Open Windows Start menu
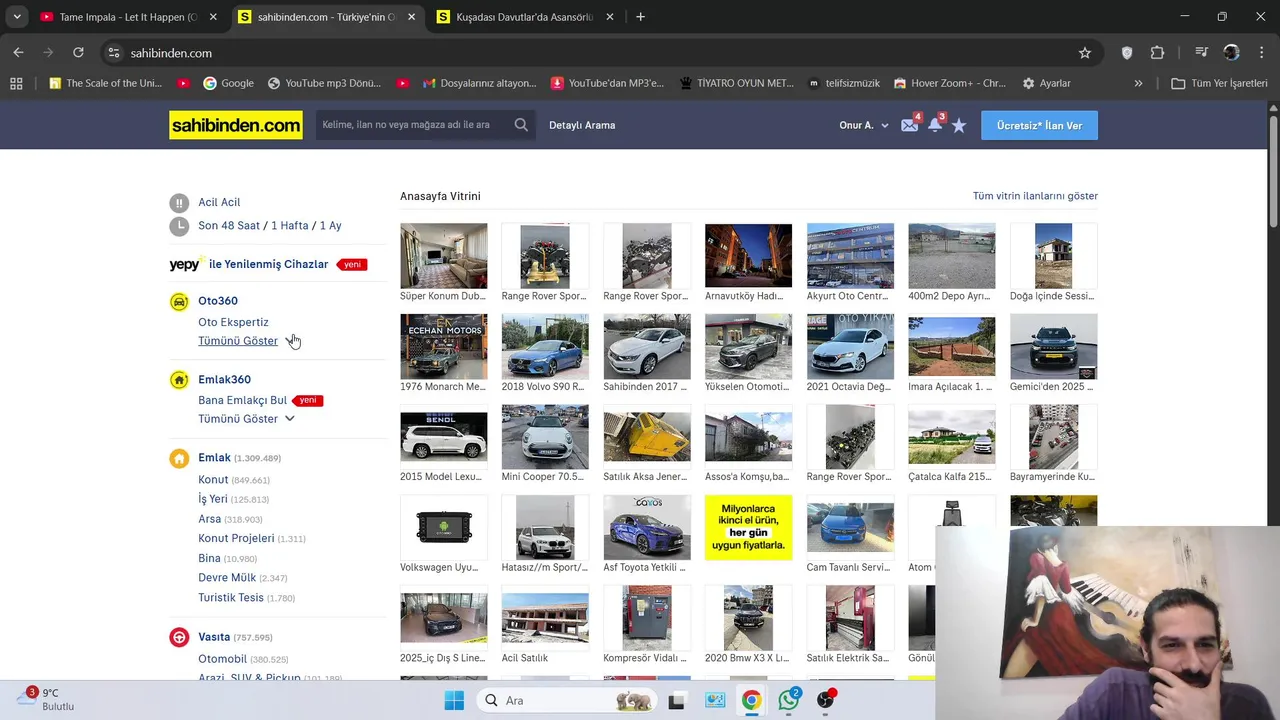The width and height of the screenshot is (1280, 720). pyautogui.click(x=453, y=700)
